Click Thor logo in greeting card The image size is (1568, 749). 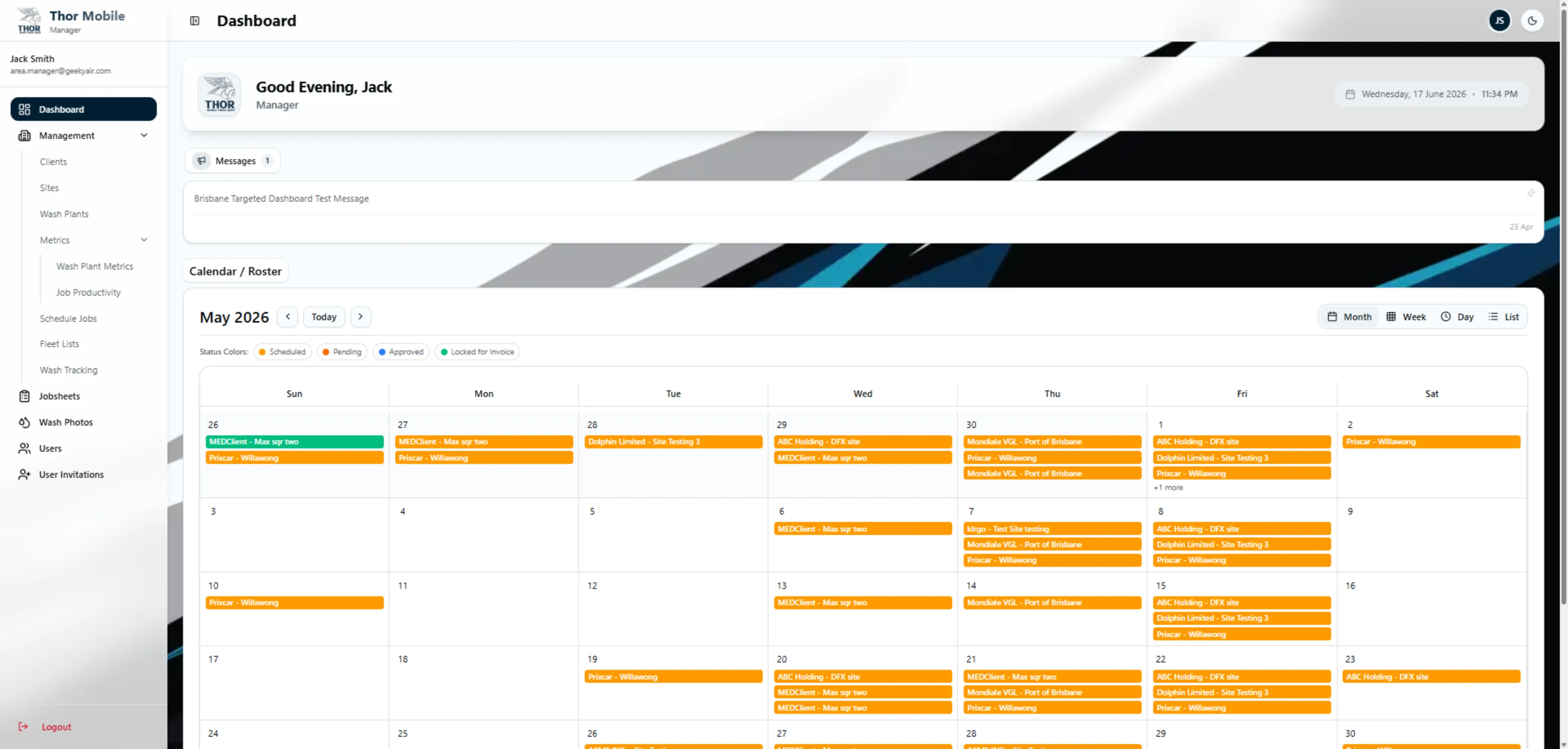[x=219, y=94]
